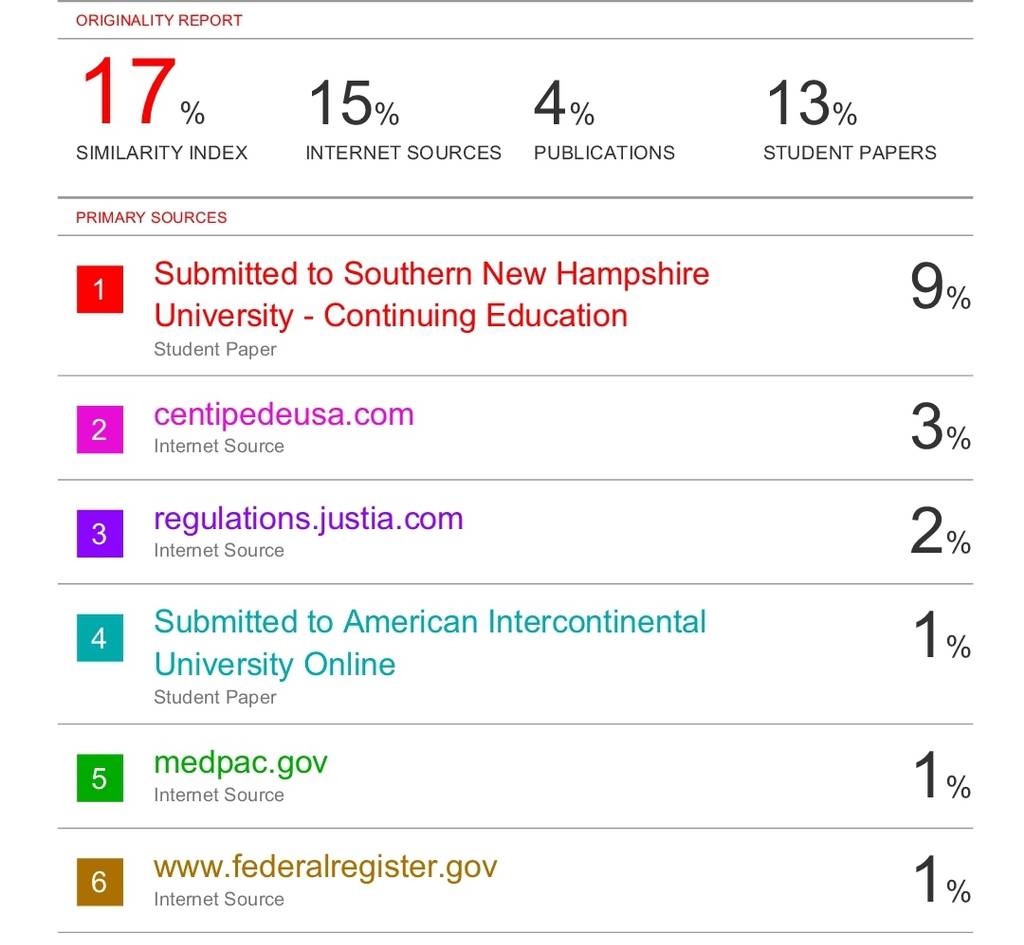Click the Primary Sources section heading
The height and width of the screenshot is (945, 1024).
point(152,217)
